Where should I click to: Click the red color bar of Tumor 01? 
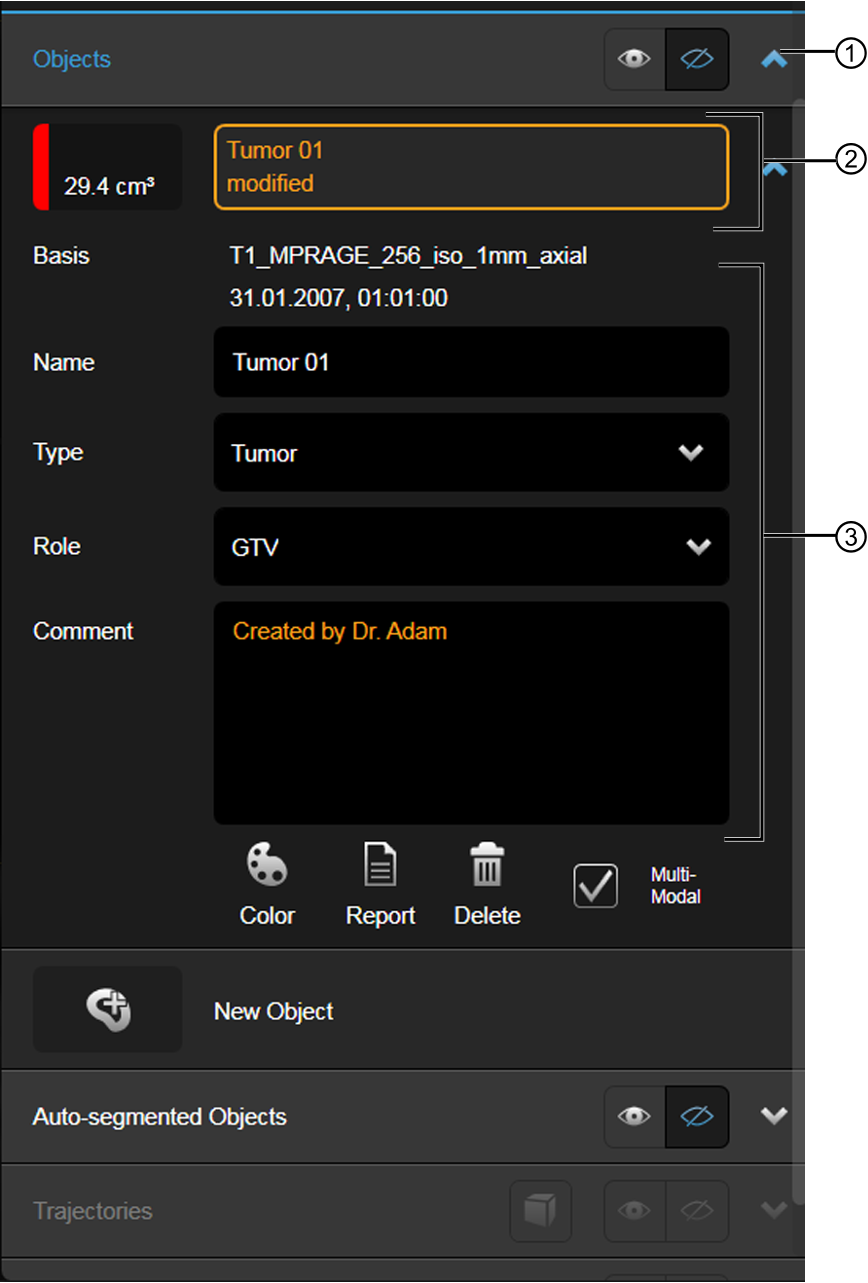[41, 167]
